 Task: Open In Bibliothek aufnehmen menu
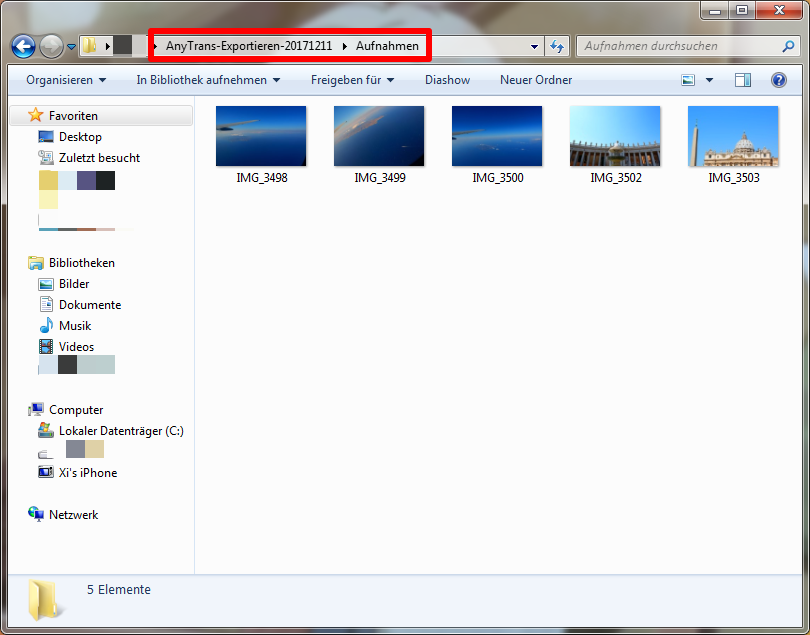point(208,80)
